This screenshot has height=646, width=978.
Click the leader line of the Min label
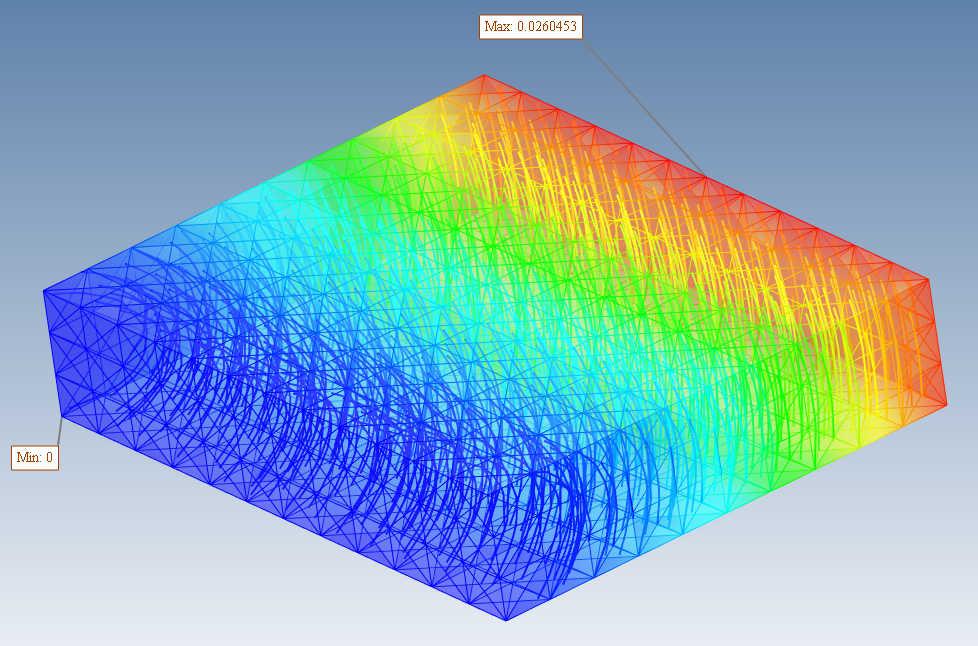[x=60, y=431]
